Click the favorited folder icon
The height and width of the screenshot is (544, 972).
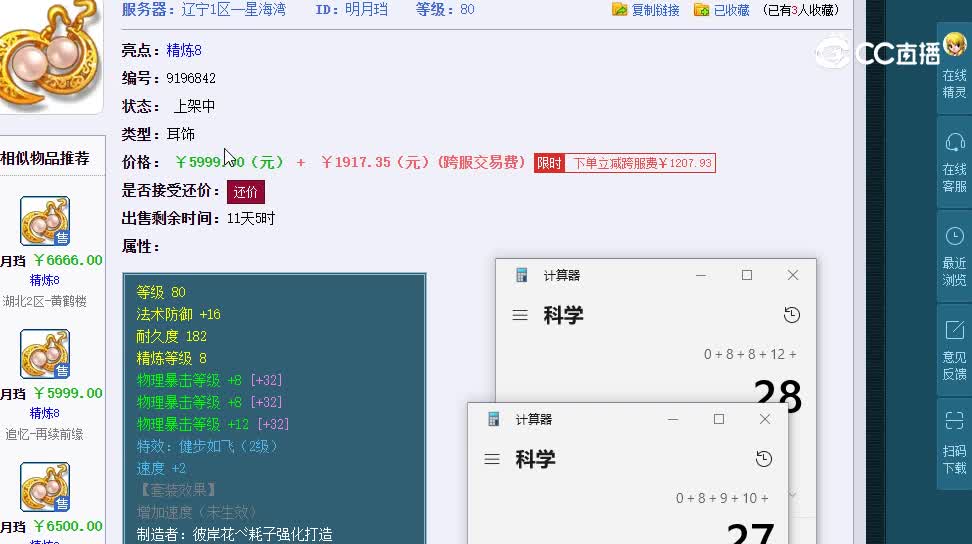click(x=701, y=9)
